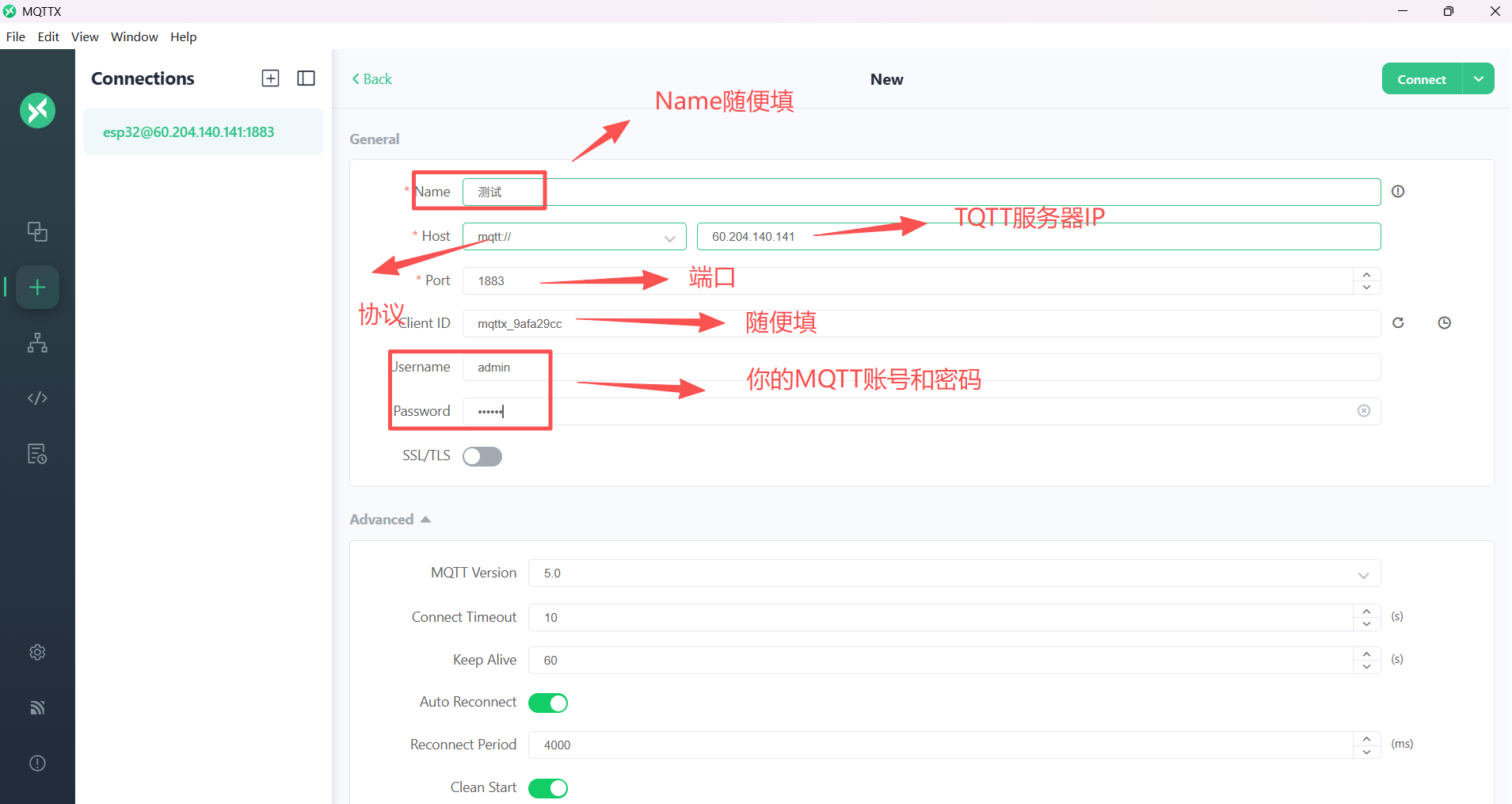Toggle the connections panel layout icon

306,78
